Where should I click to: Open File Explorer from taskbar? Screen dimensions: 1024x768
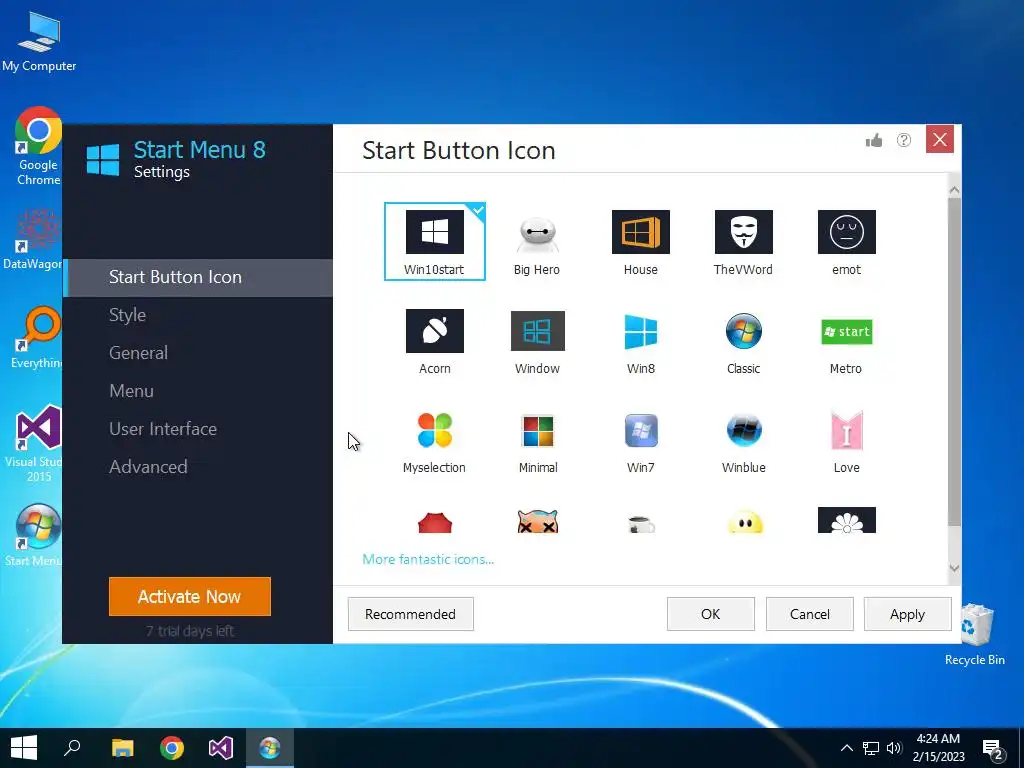pos(123,748)
